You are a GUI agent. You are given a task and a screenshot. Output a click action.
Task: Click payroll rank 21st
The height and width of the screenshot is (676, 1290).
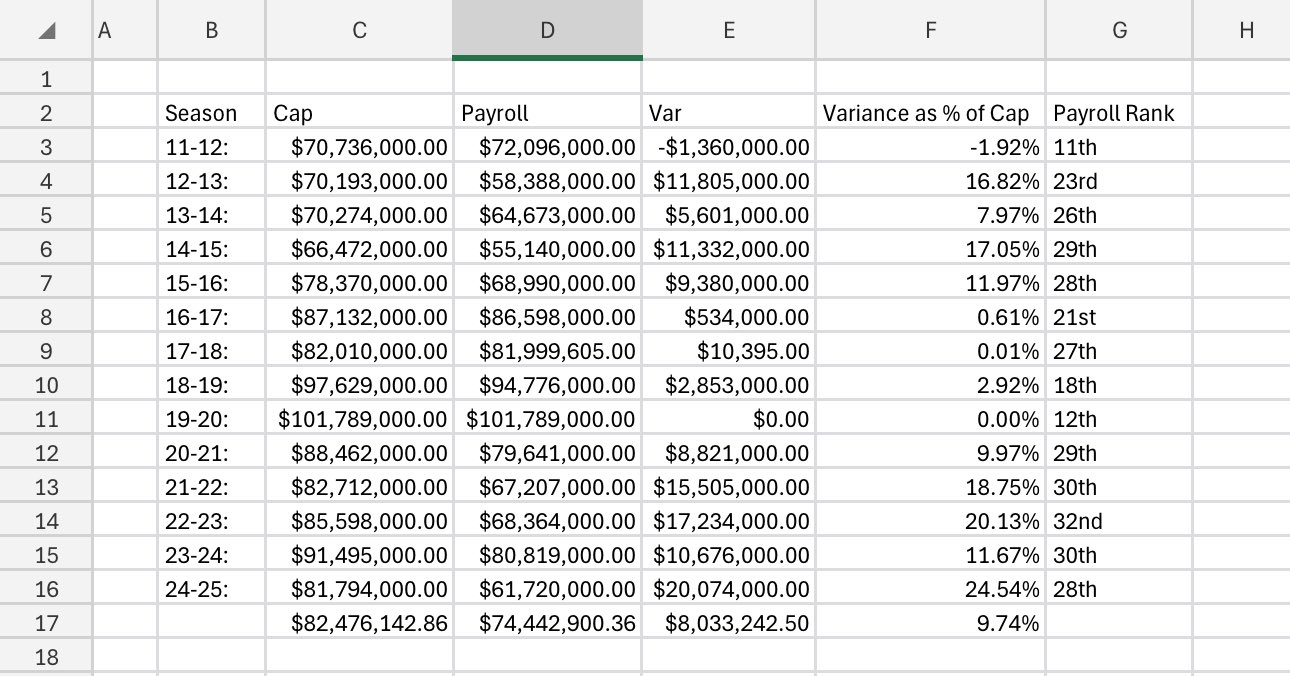click(1119, 317)
